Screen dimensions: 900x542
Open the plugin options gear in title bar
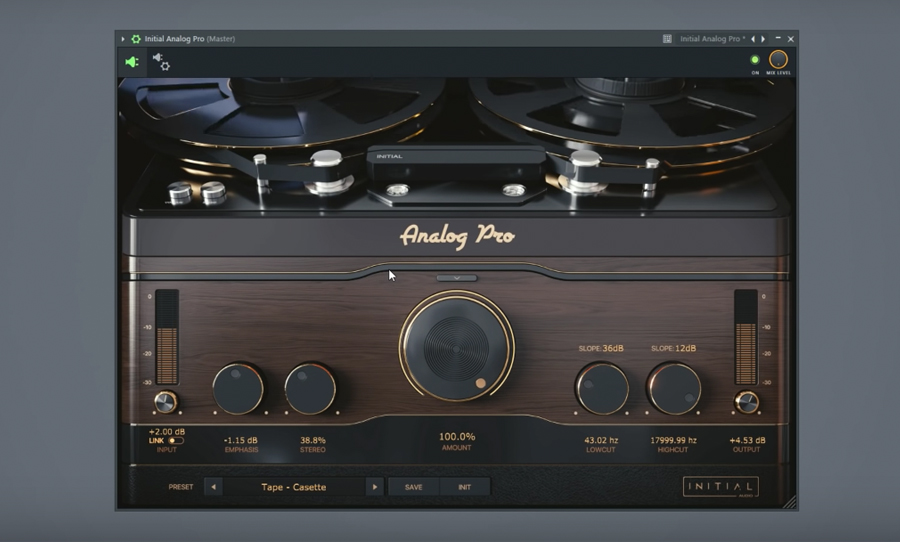point(136,39)
